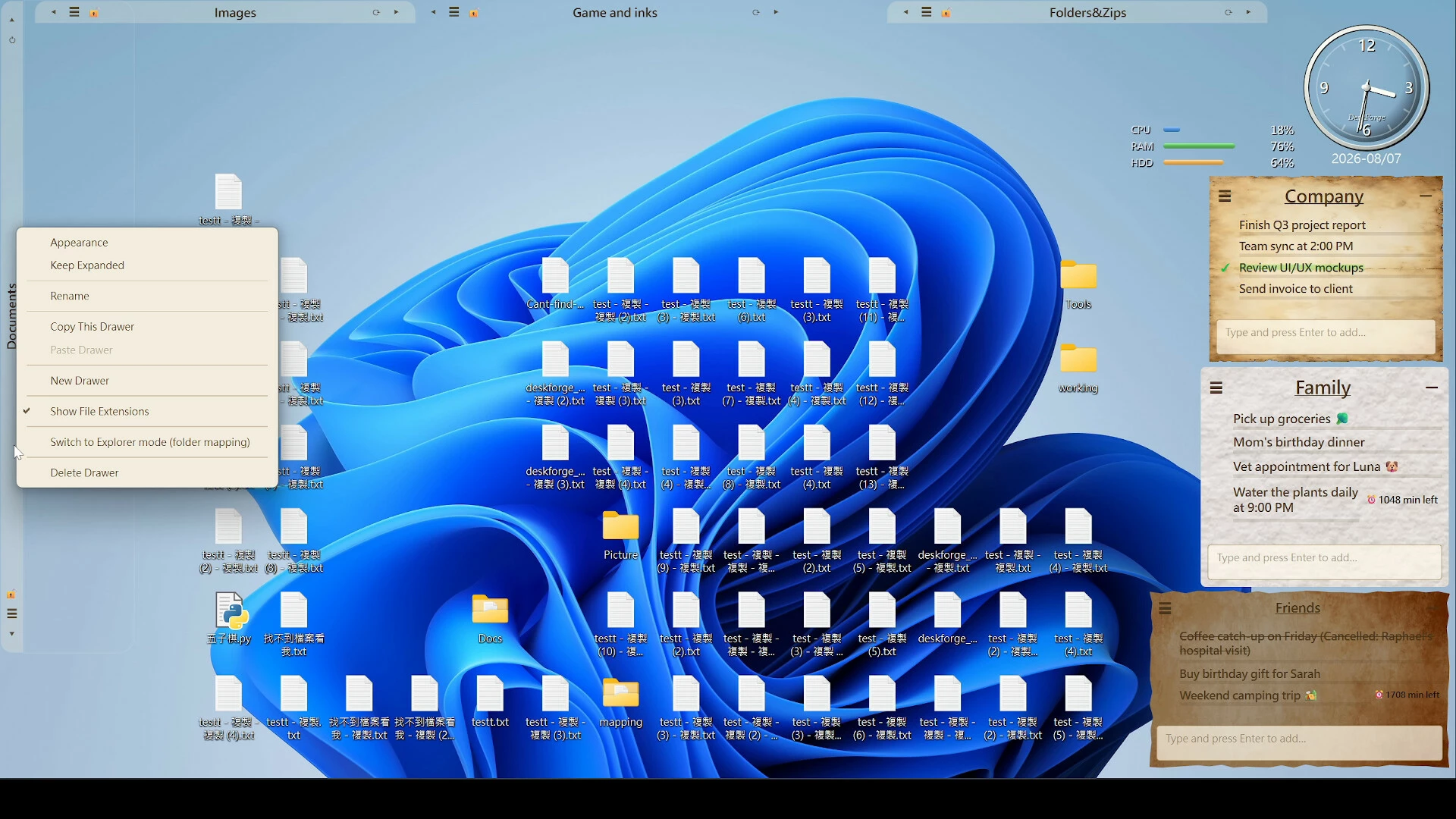Toggle the lock icon on Game and inks drawer

click(474, 13)
